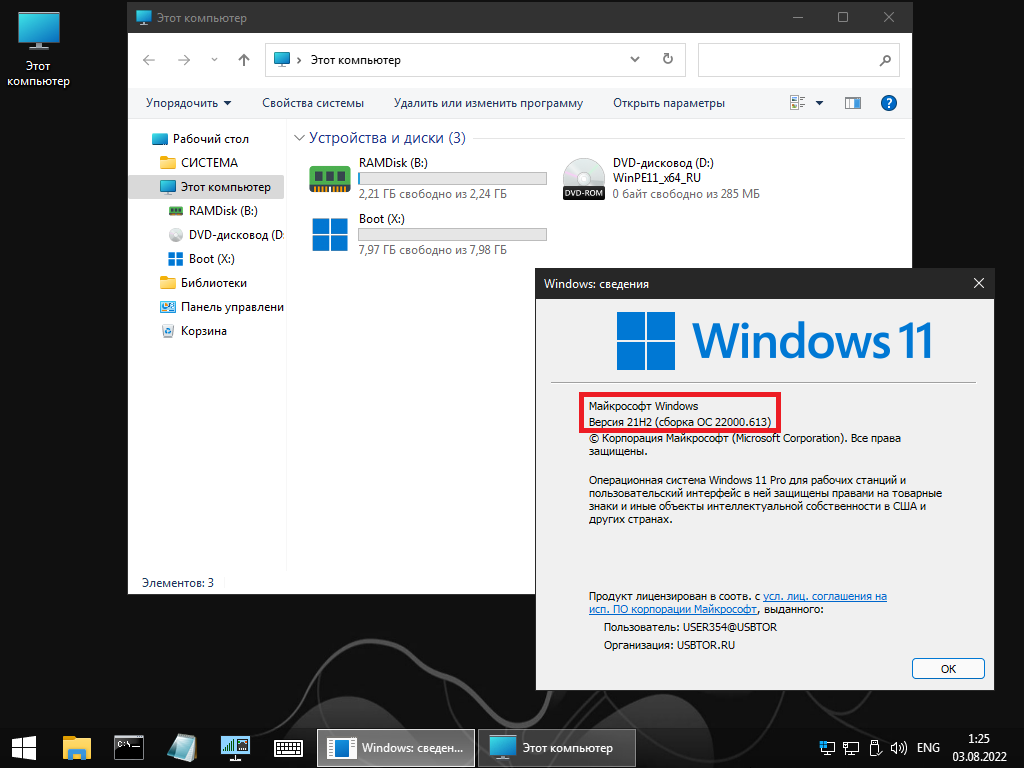Click the Explorer search input field

799,60
